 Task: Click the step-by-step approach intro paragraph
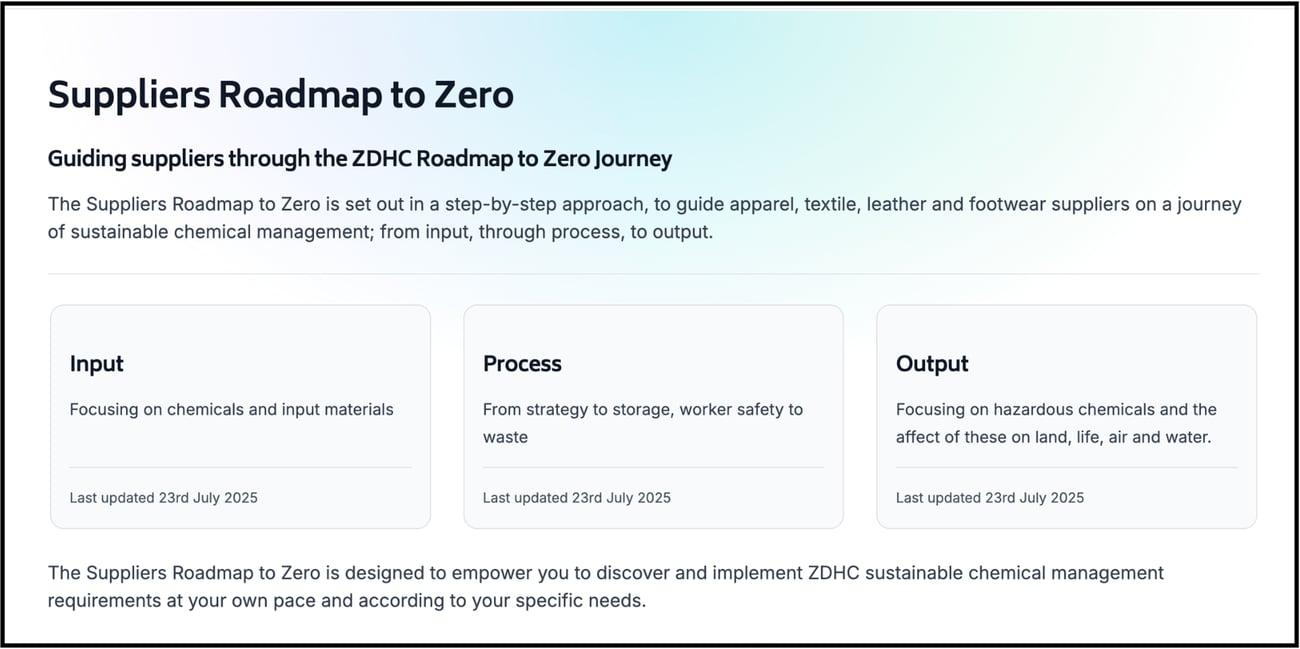point(644,217)
